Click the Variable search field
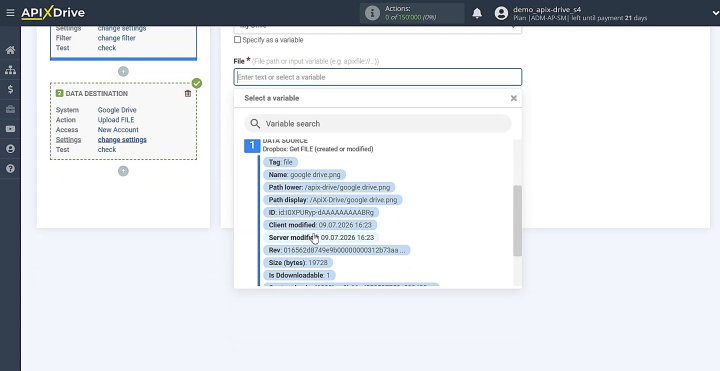The image size is (720, 371). click(377, 124)
